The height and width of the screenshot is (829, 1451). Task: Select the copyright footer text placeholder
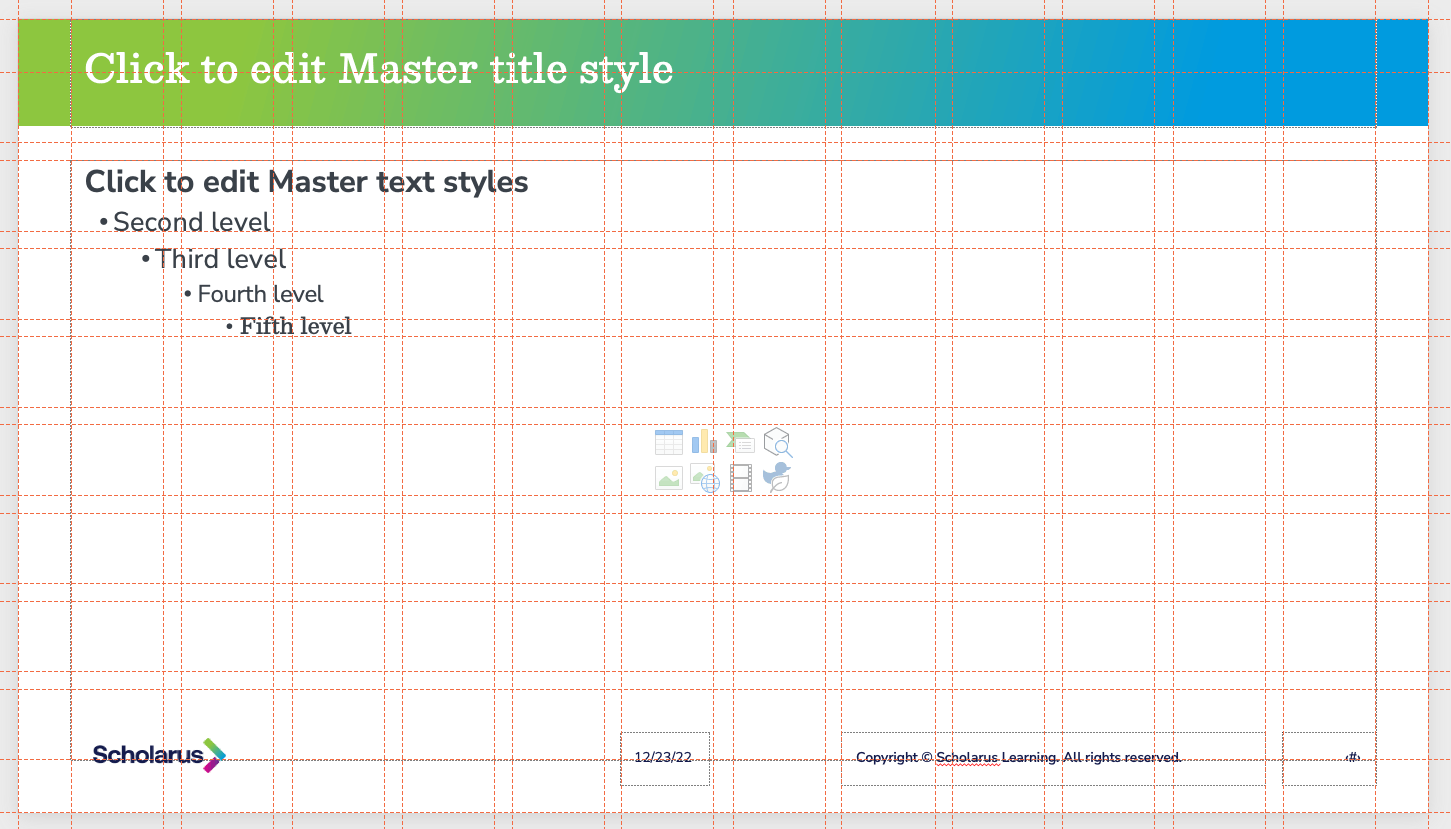1053,758
